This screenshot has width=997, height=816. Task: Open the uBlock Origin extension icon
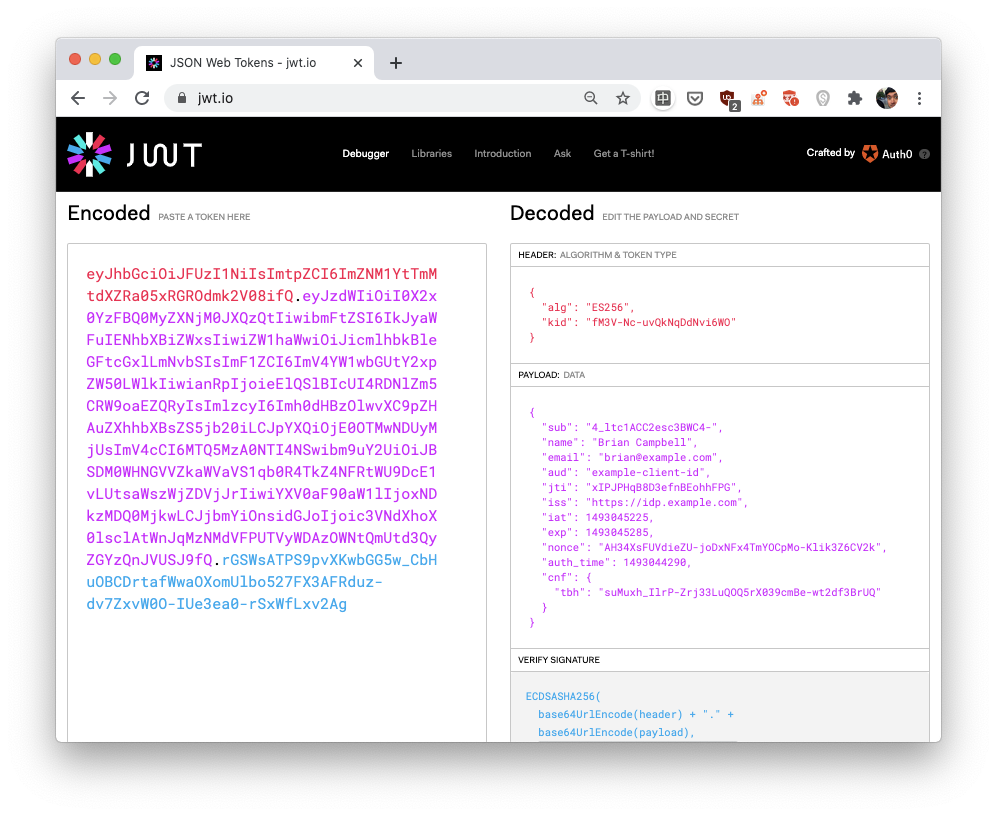[x=727, y=98]
